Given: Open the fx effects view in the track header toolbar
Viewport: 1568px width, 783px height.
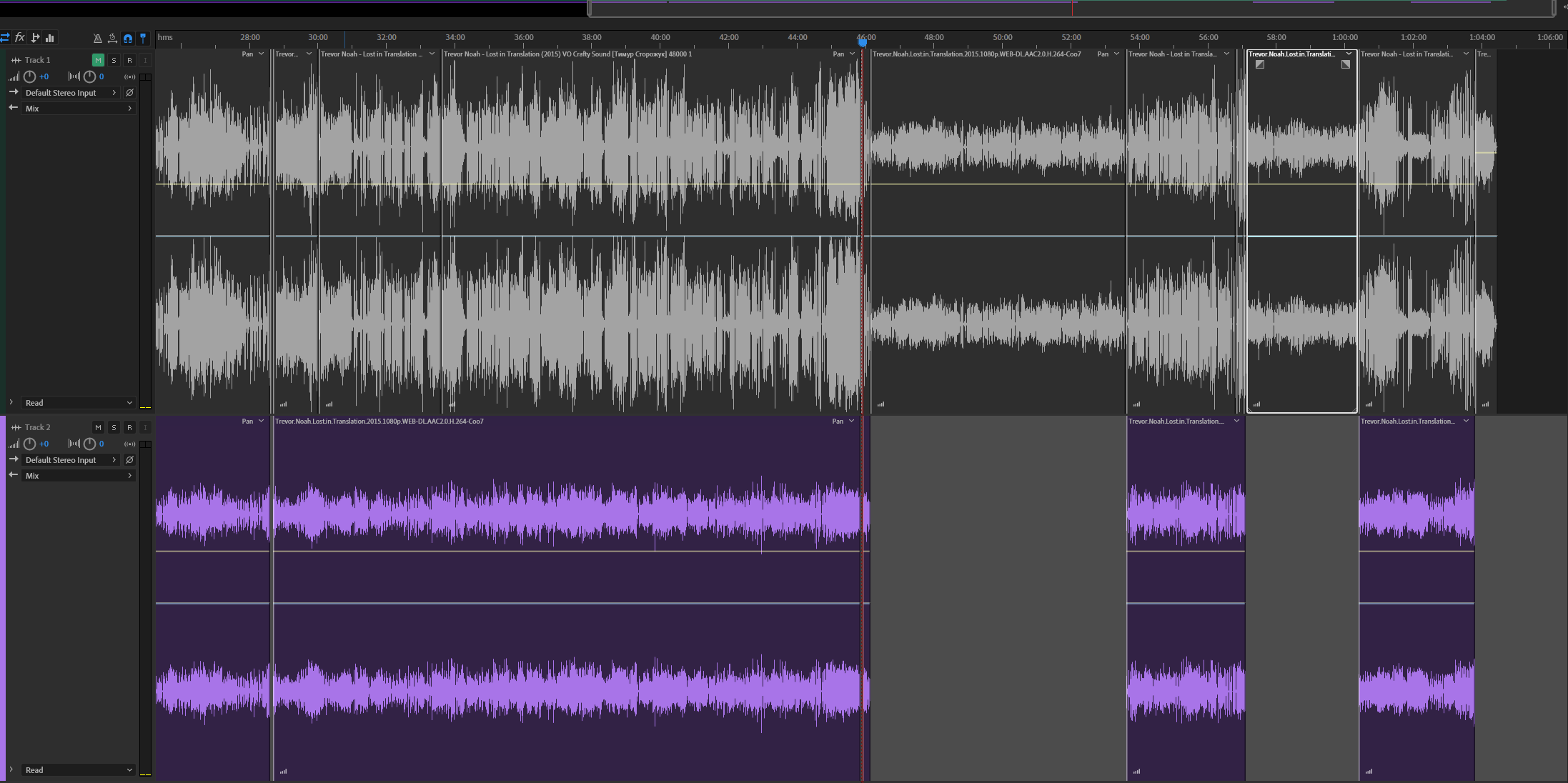Looking at the screenshot, I should [20, 38].
